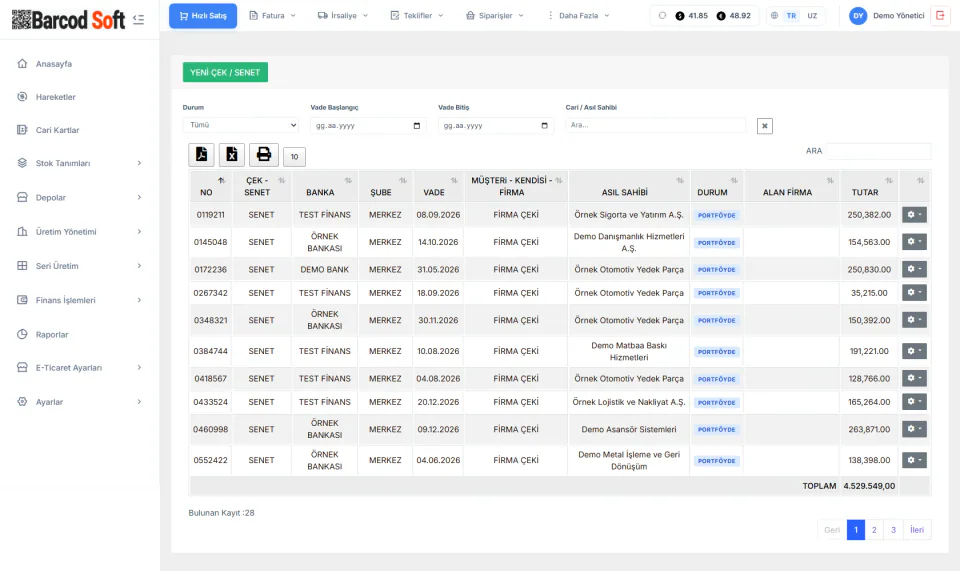Click the PORTFÖYDE badge in row 0119211

point(716,215)
